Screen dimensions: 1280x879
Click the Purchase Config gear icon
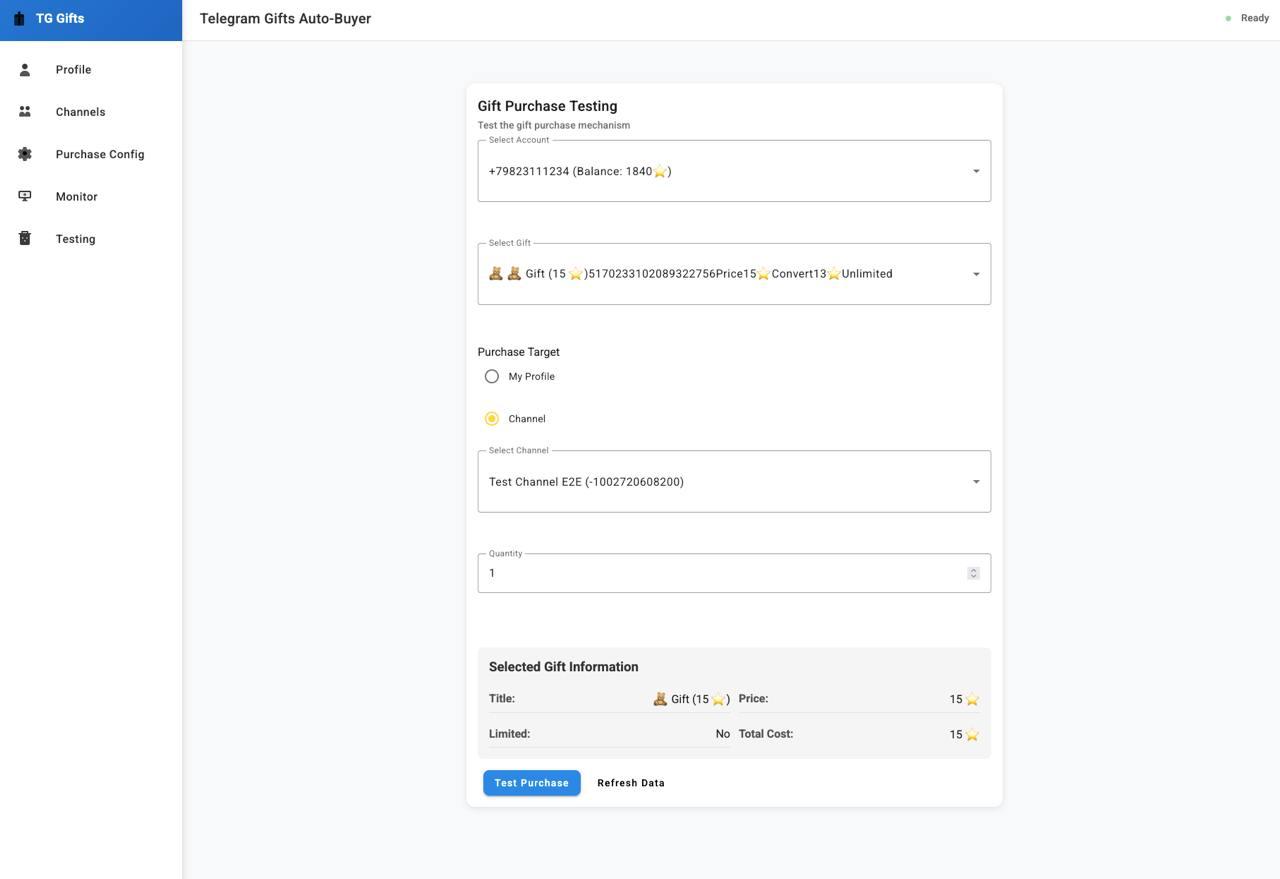(x=25, y=154)
